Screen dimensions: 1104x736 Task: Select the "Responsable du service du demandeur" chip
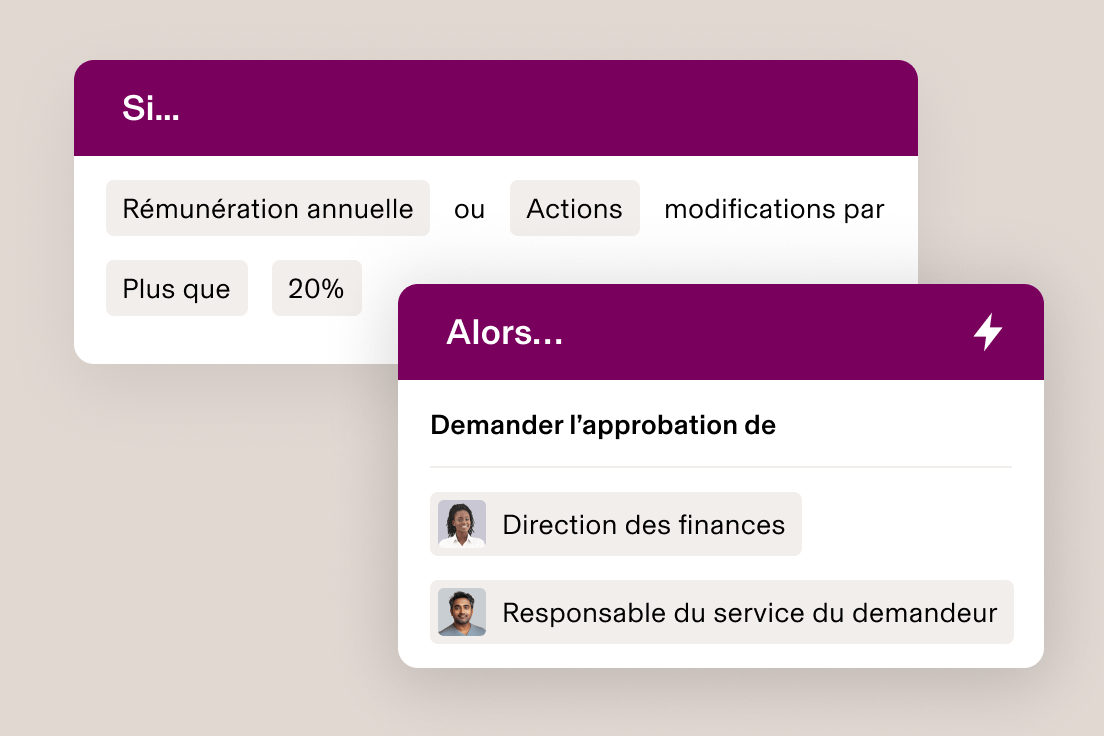click(x=722, y=612)
